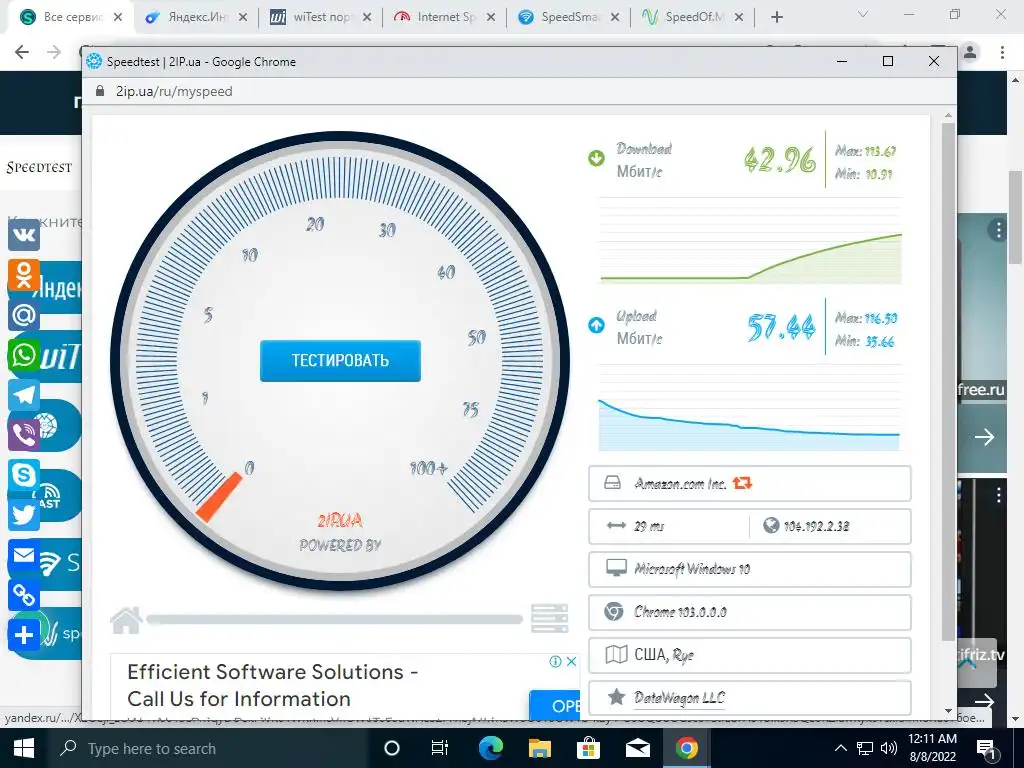
Task: Open more share options plus icon
Action: 24,635
